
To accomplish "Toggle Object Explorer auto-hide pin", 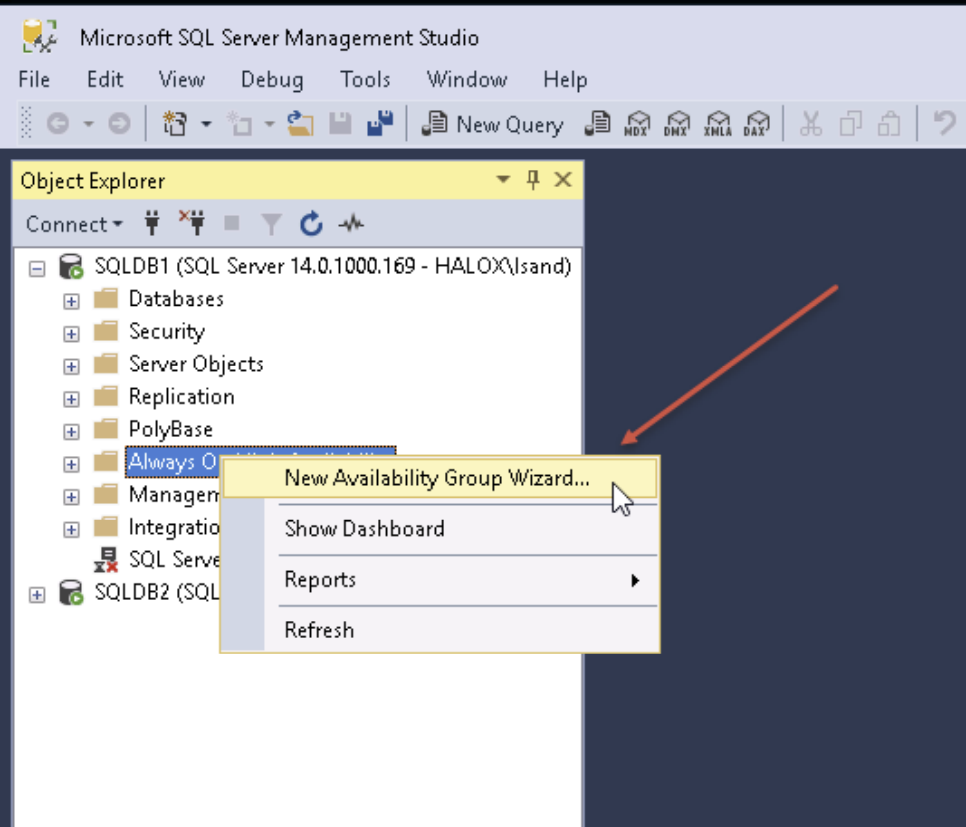I will [x=533, y=179].
